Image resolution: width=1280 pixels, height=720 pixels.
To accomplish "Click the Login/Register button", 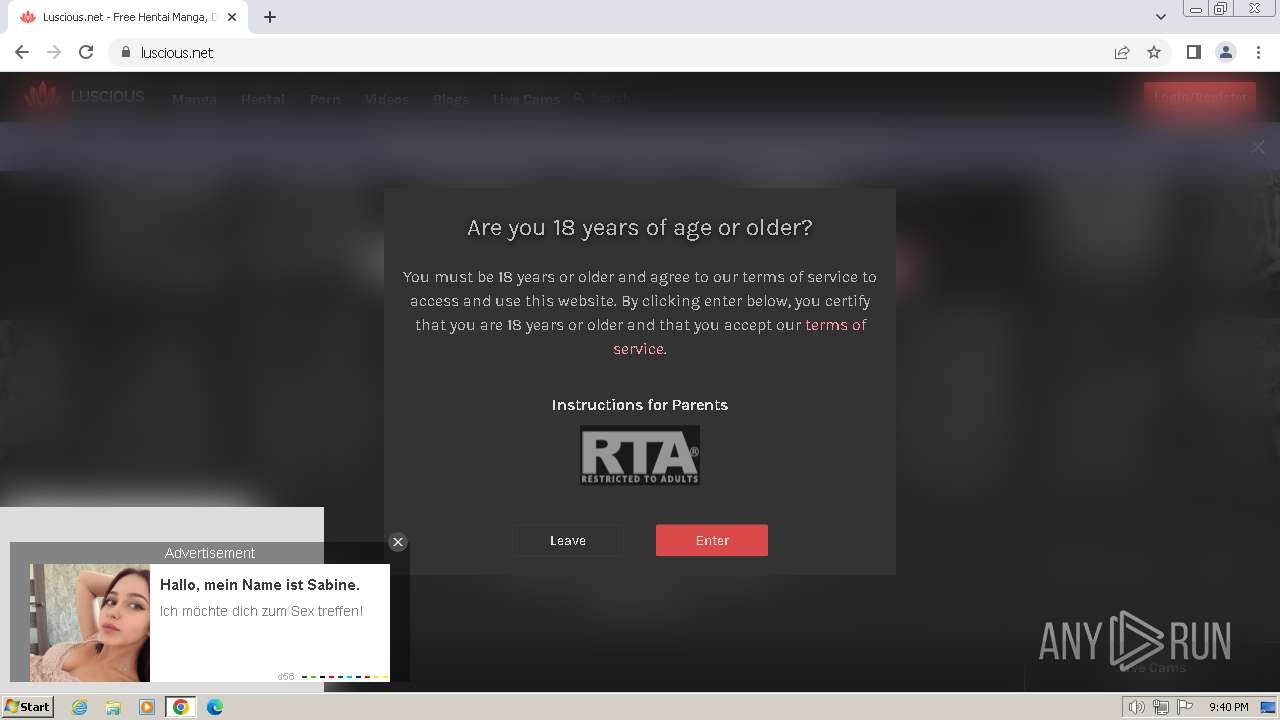I will click(x=1200, y=97).
